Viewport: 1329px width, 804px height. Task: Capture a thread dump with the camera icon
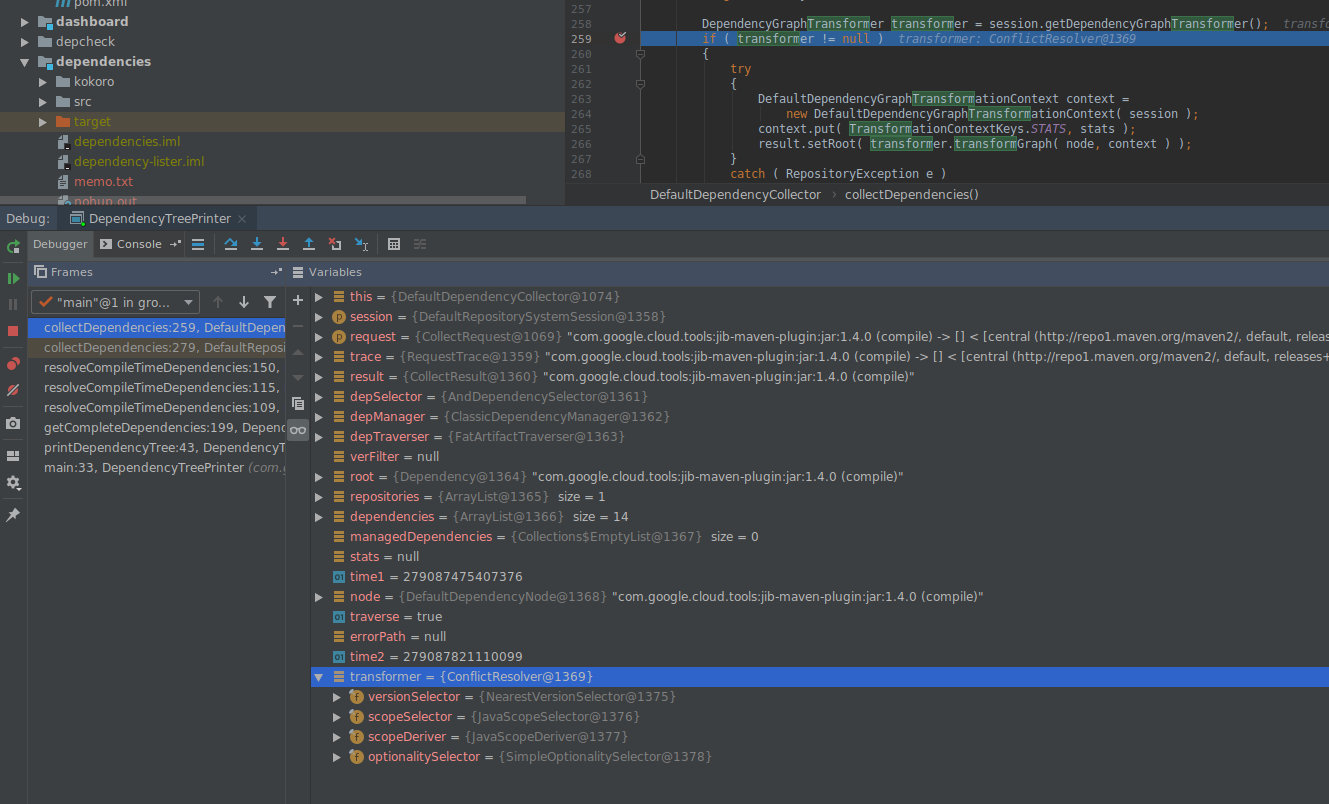coord(13,423)
